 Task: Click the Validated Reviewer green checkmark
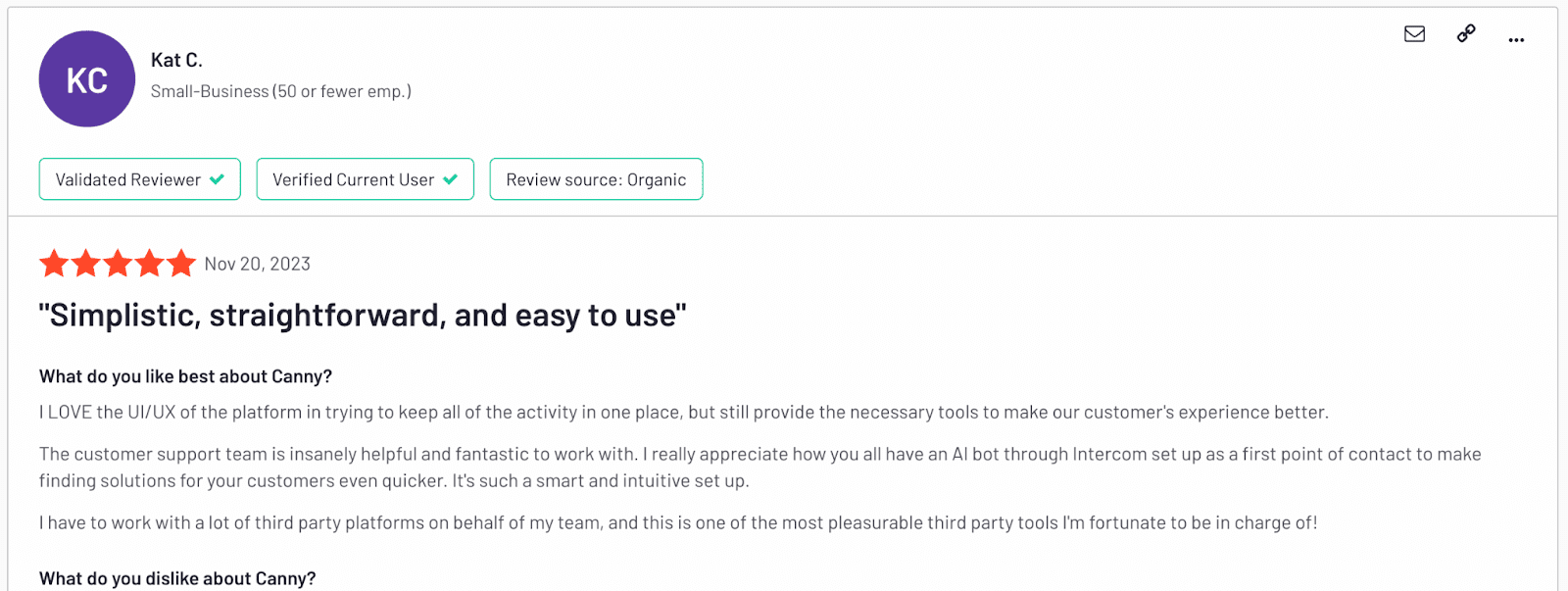(217, 179)
